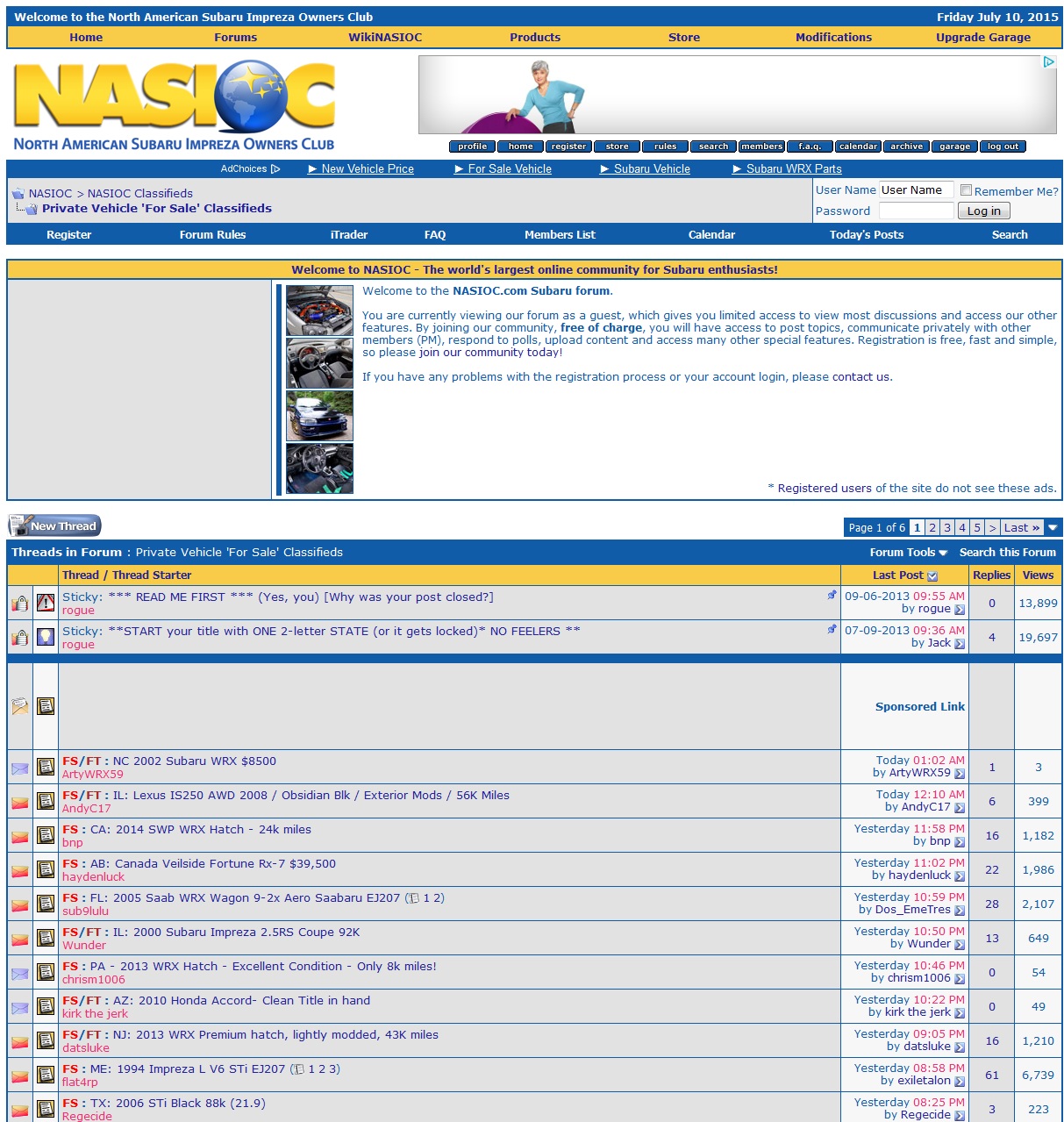The image size is (1064, 1122).
Task: Go to last post by Dos_EmeTres arrow icon
Action: [960, 911]
